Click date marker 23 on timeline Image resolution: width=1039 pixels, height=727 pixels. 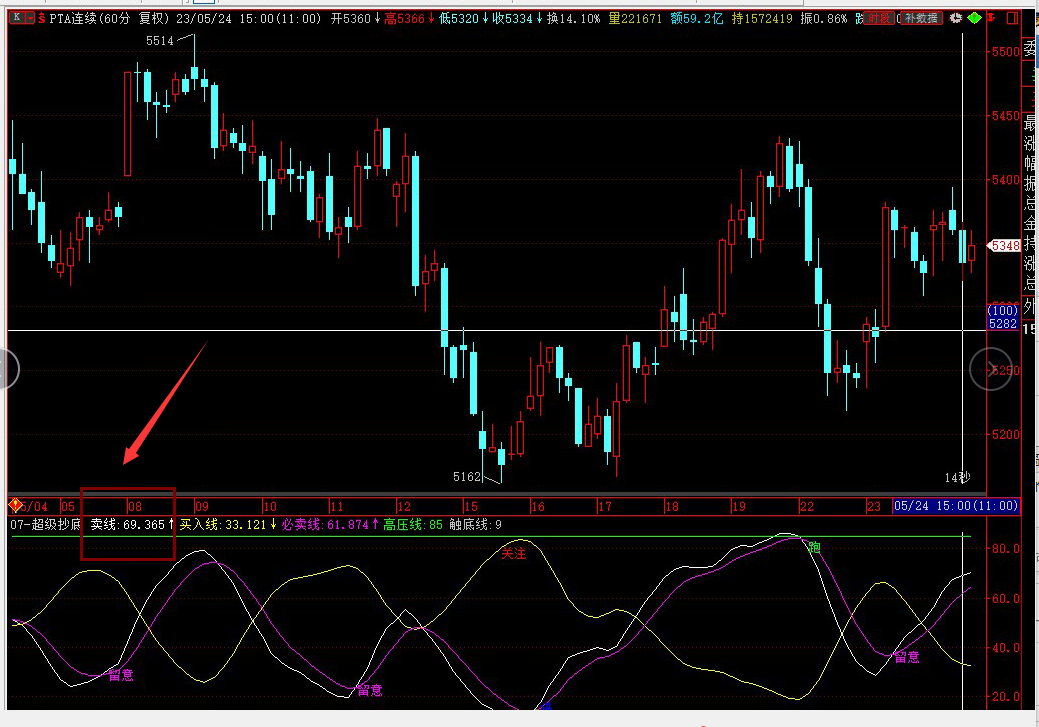coord(874,506)
